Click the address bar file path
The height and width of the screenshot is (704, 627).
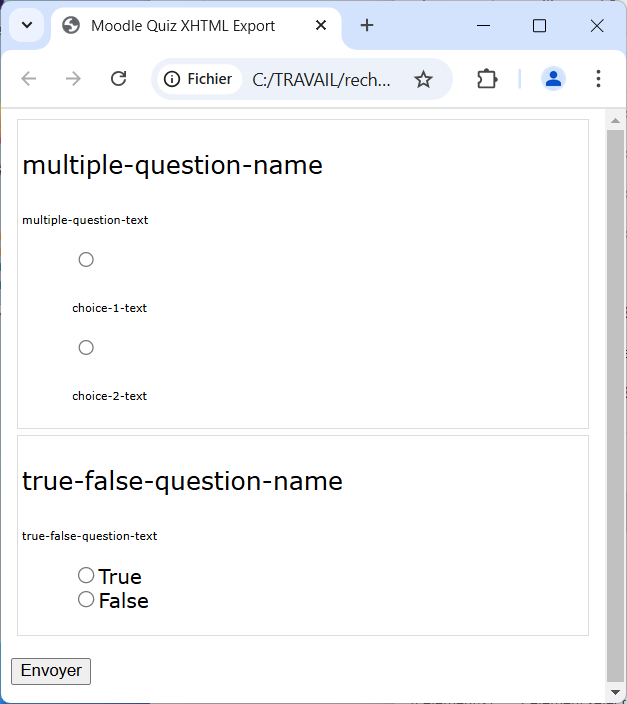coord(321,80)
